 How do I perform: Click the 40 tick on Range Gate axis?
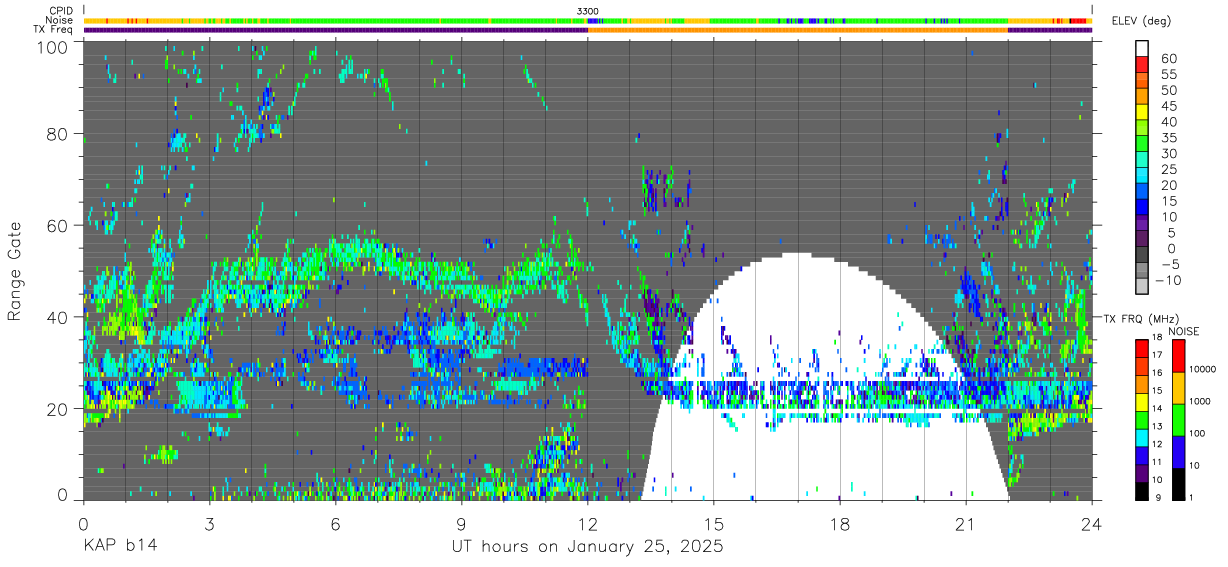click(57, 316)
